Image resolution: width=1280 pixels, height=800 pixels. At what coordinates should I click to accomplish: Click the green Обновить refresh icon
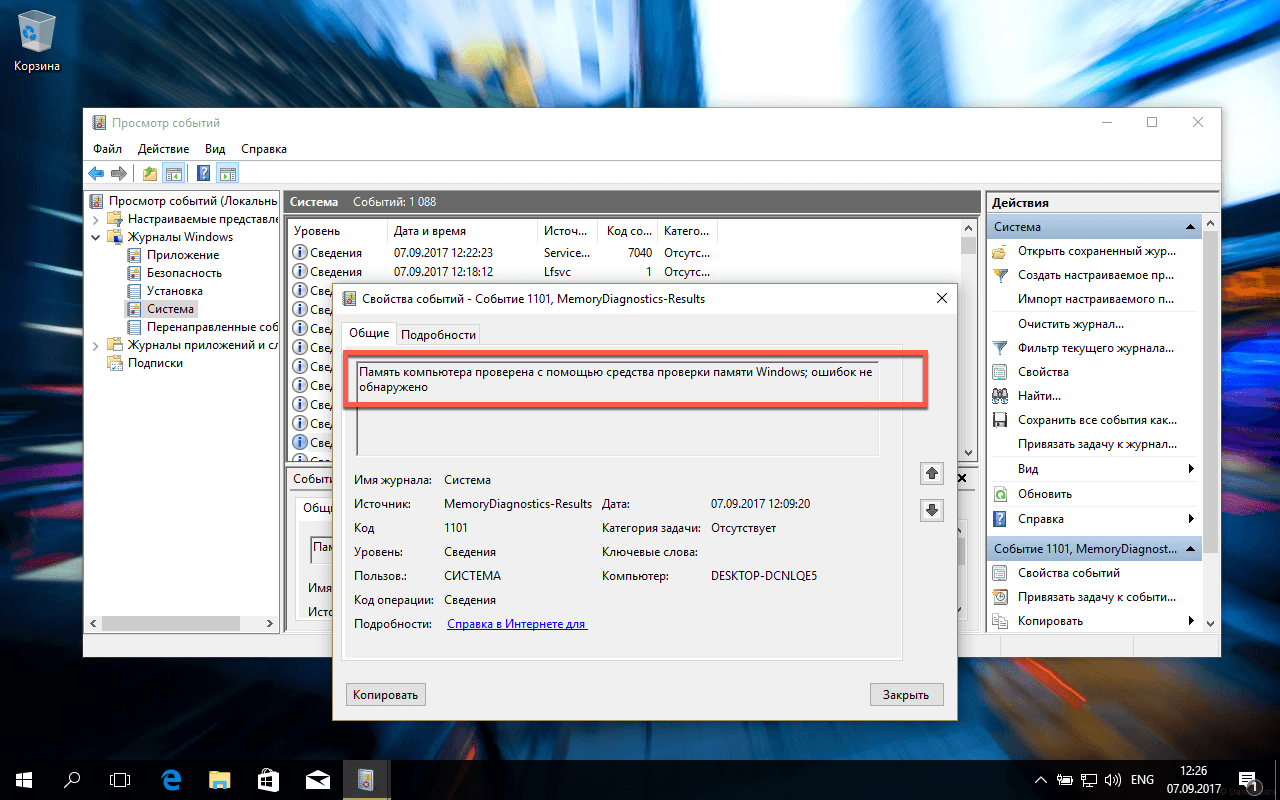[999, 494]
